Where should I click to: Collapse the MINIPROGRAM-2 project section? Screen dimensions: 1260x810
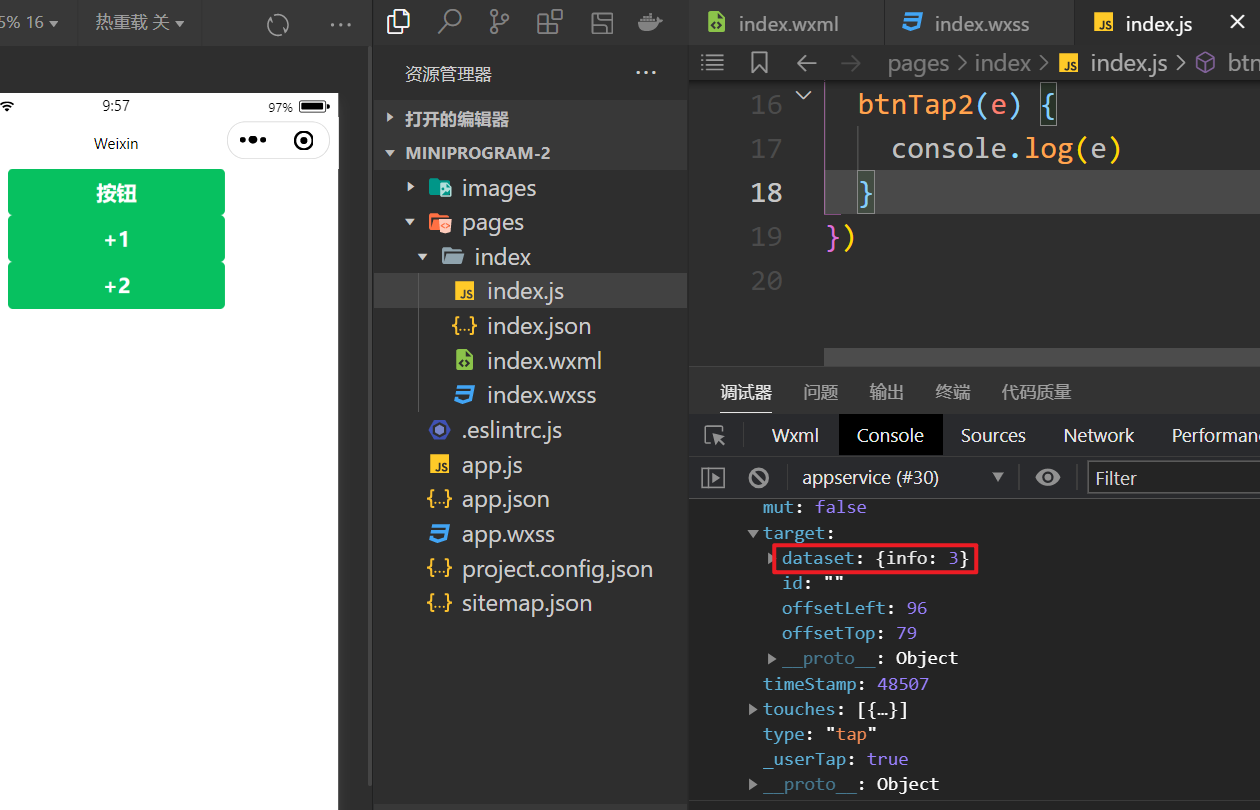click(x=530, y=153)
